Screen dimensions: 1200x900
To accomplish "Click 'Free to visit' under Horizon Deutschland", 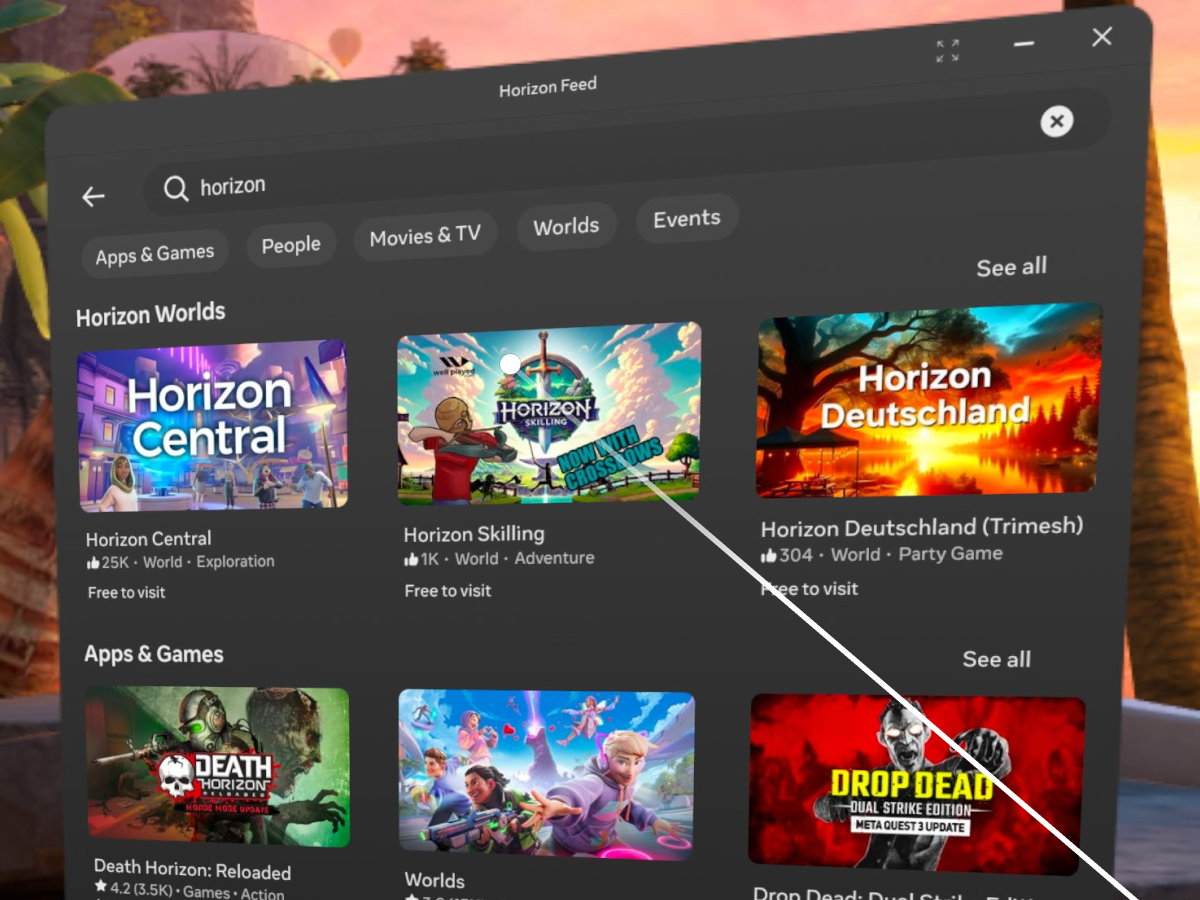I will click(809, 589).
